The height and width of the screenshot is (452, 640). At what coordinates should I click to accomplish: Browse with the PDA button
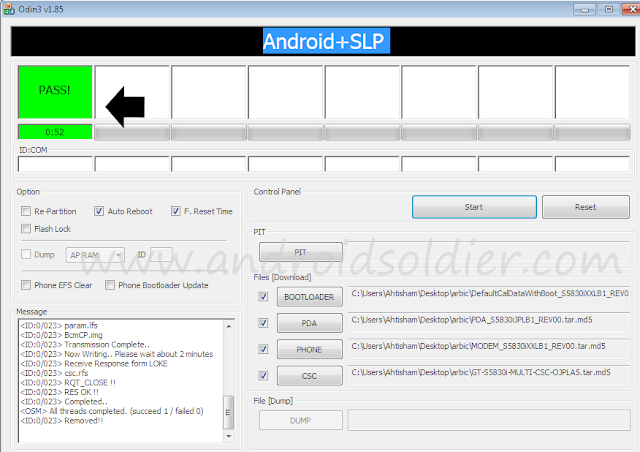(309, 323)
